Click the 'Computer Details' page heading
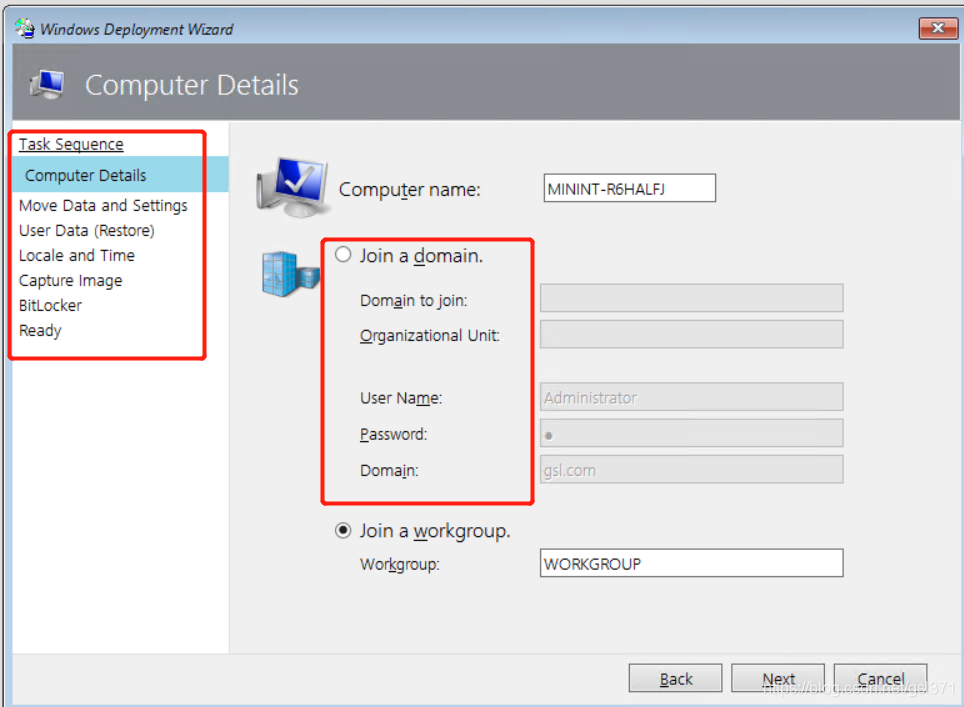This screenshot has width=964, height=707. tap(192, 85)
